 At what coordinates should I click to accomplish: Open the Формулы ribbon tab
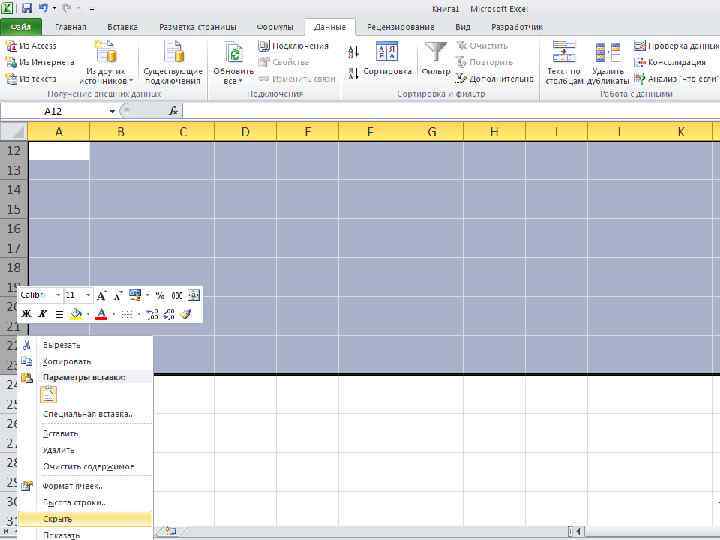275,27
